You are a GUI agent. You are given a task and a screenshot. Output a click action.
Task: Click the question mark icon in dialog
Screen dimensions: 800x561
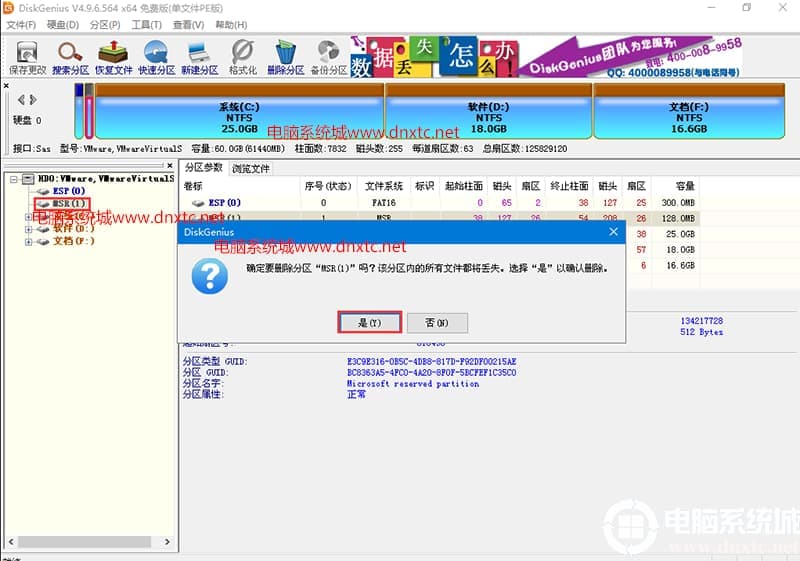click(x=210, y=276)
